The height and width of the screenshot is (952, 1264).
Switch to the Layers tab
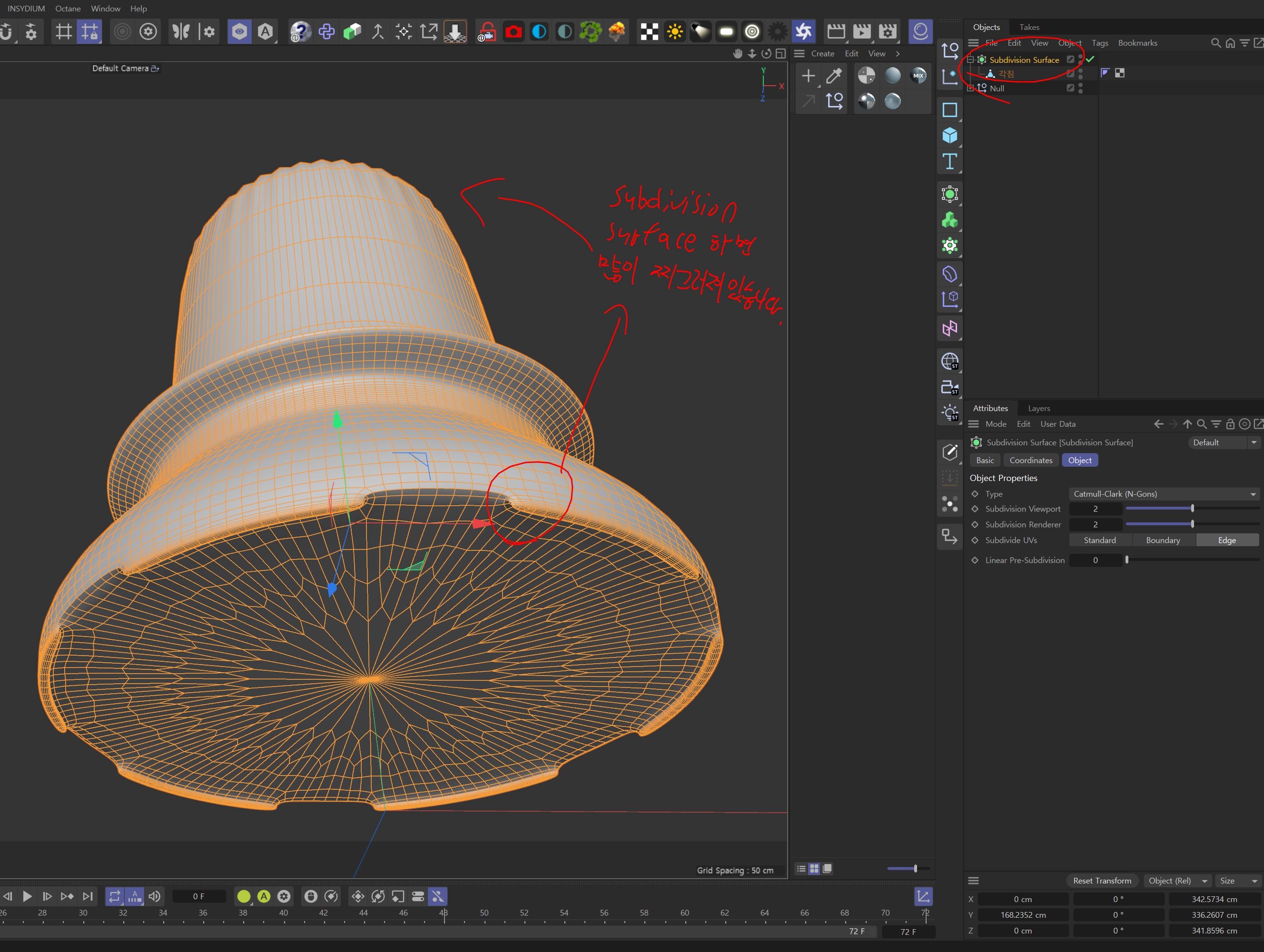tap(1038, 408)
